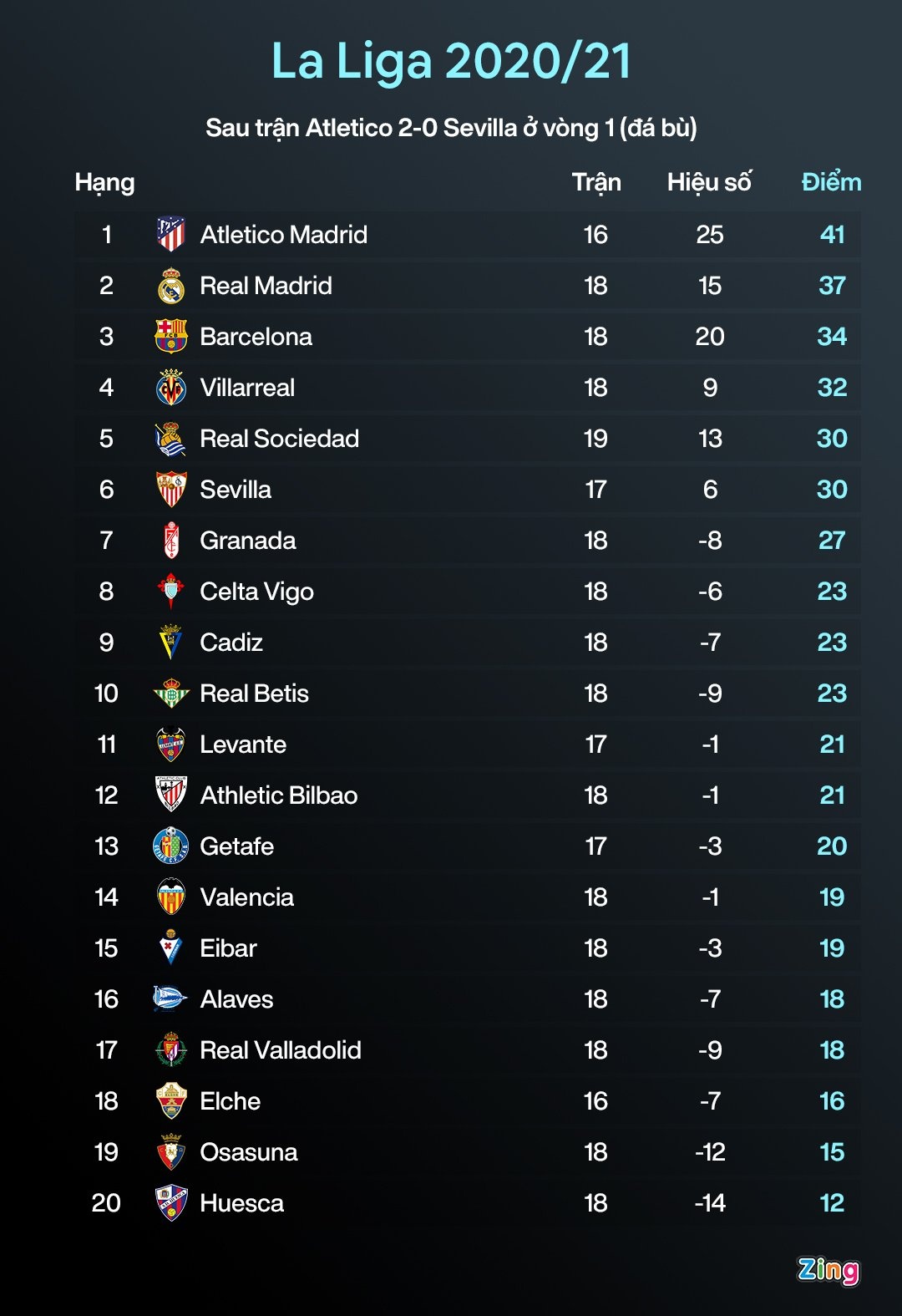Screen dimensions: 902x1316
Task: Click the Alaves club crest
Action: pos(171,999)
